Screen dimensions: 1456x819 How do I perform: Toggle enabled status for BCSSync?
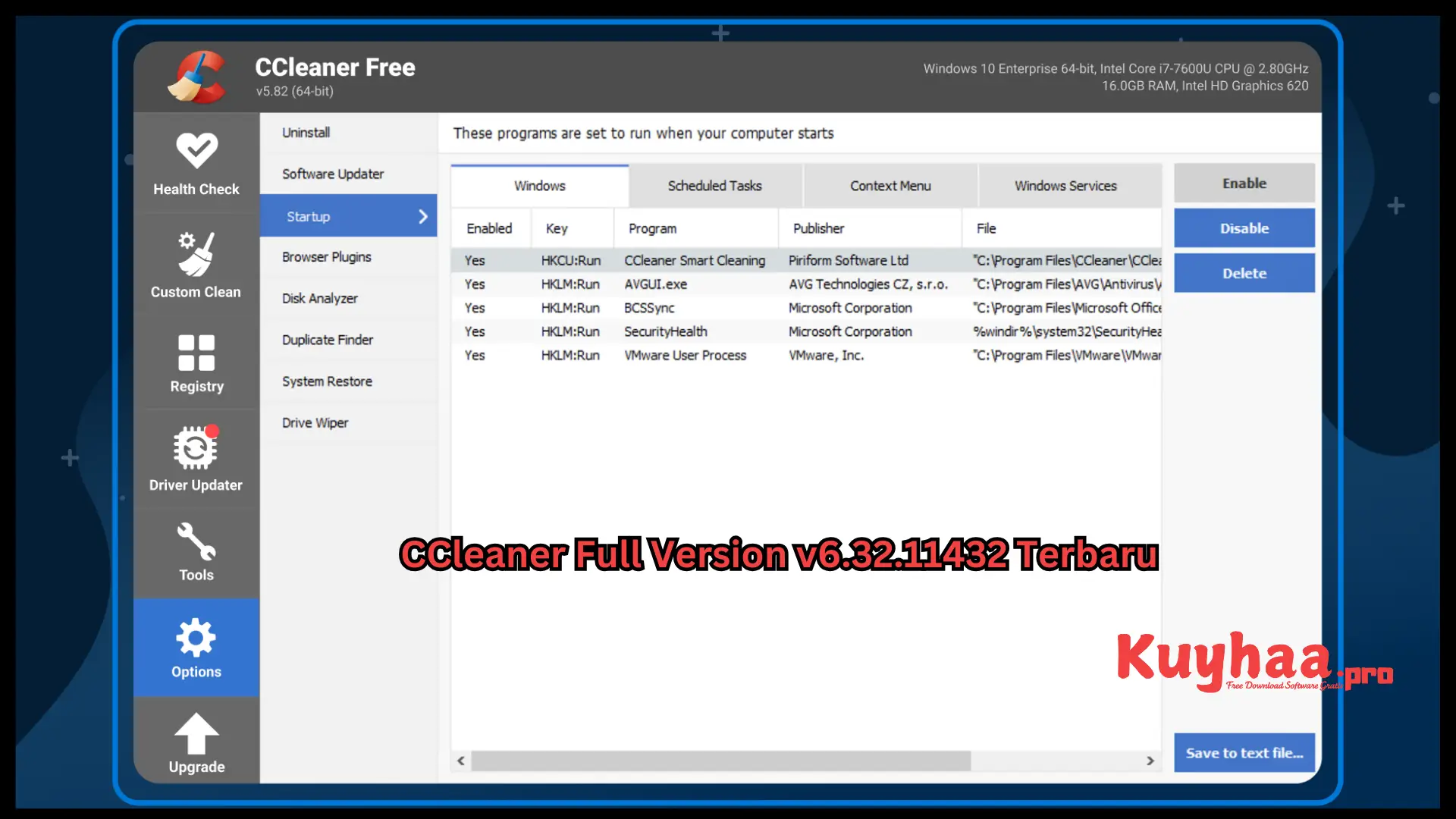(x=475, y=307)
